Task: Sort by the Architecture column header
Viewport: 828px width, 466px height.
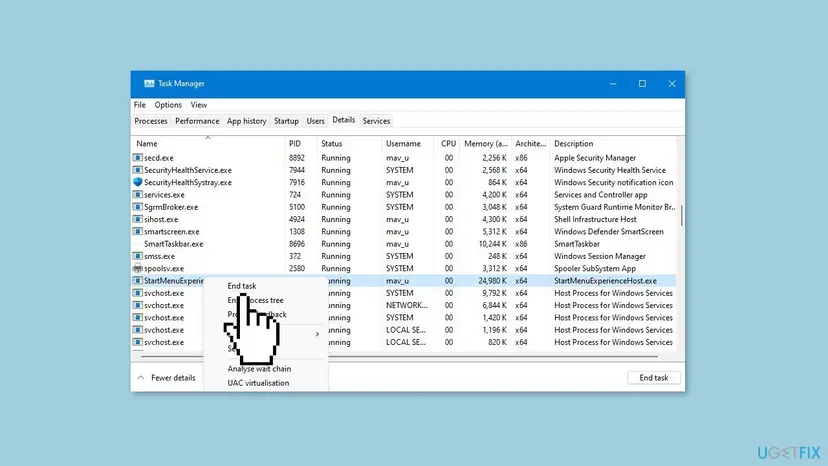Action: [x=531, y=144]
